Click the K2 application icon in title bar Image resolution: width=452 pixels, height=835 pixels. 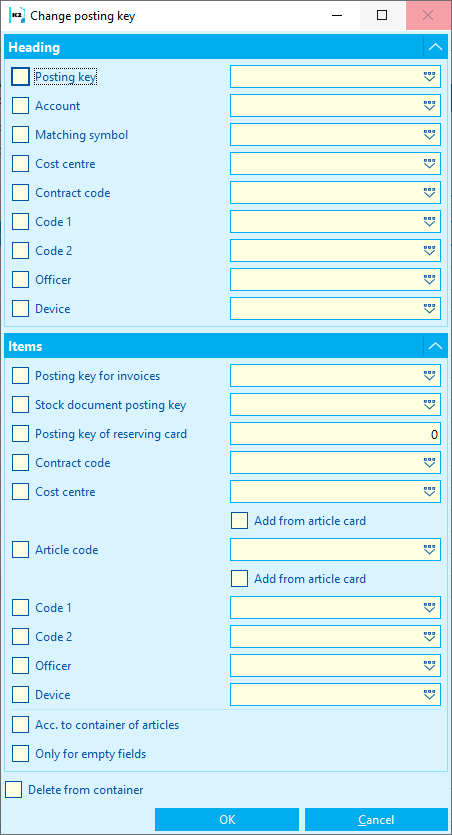tap(17, 16)
